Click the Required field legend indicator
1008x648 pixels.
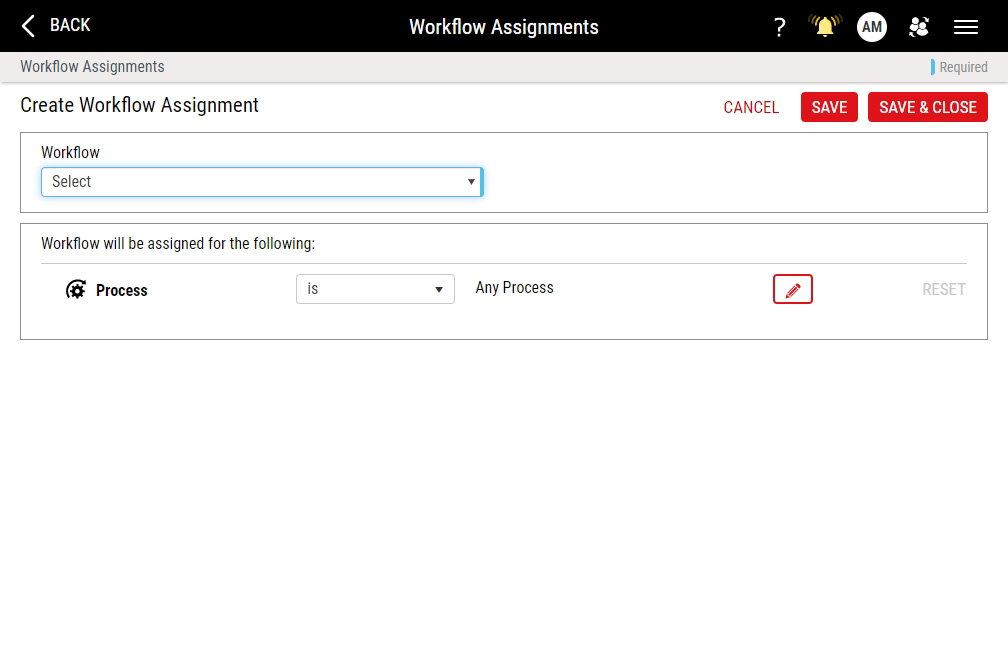(961, 67)
